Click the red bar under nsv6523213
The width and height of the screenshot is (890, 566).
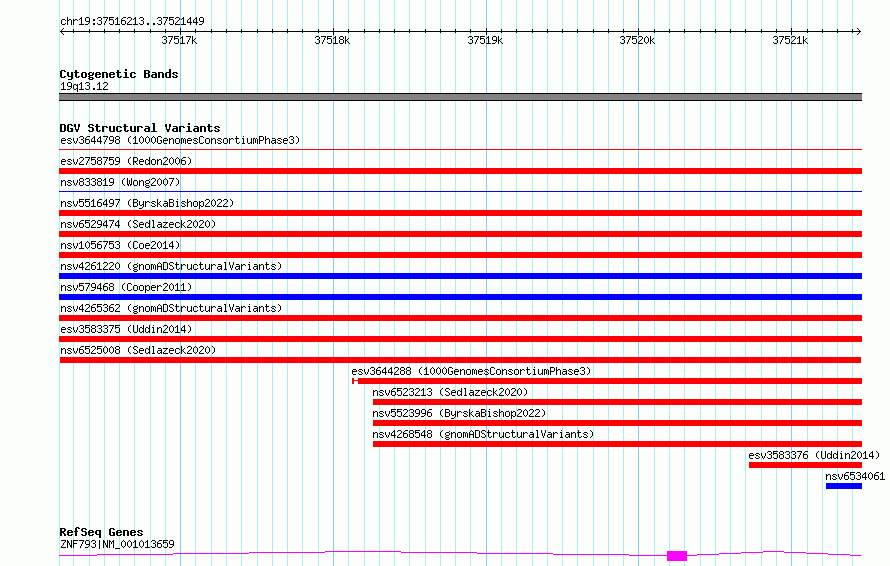click(x=617, y=402)
